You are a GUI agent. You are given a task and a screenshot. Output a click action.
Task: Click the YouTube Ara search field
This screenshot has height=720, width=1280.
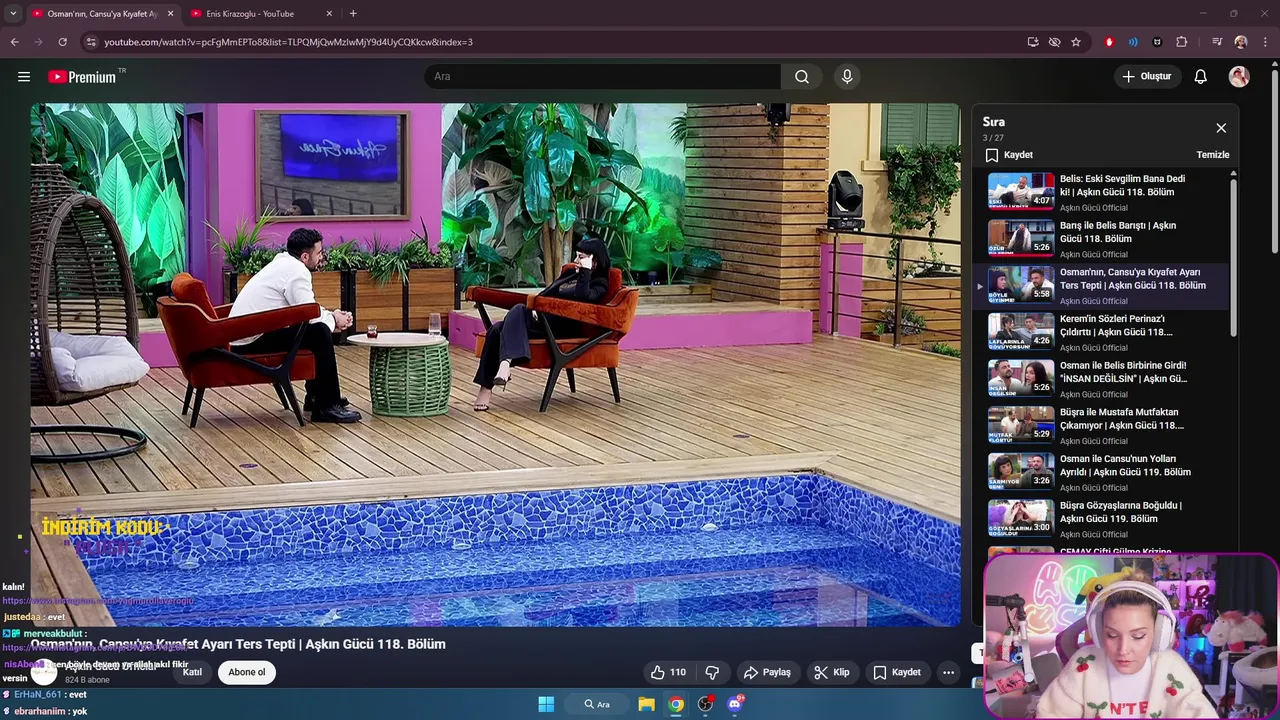pyautogui.click(x=603, y=77)
